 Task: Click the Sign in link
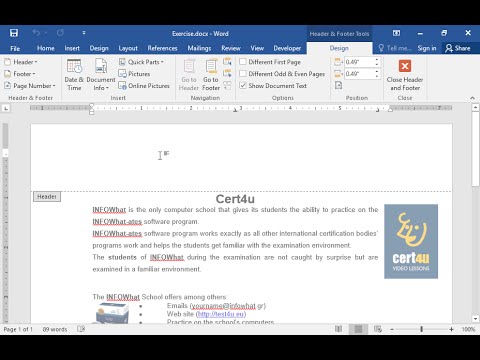(x=427, y=48)
